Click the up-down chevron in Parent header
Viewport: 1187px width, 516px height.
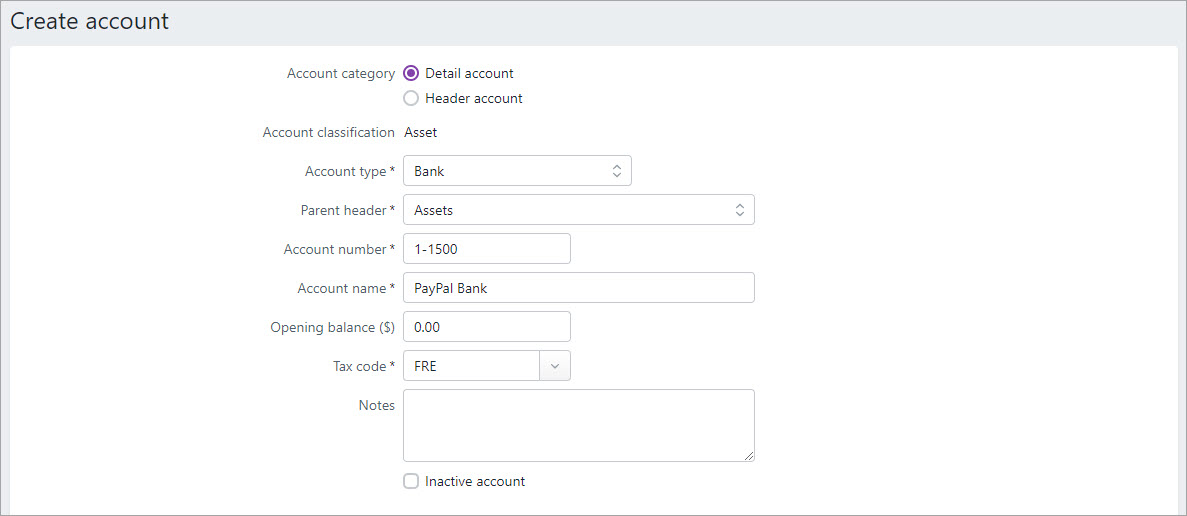coord(740,210)
